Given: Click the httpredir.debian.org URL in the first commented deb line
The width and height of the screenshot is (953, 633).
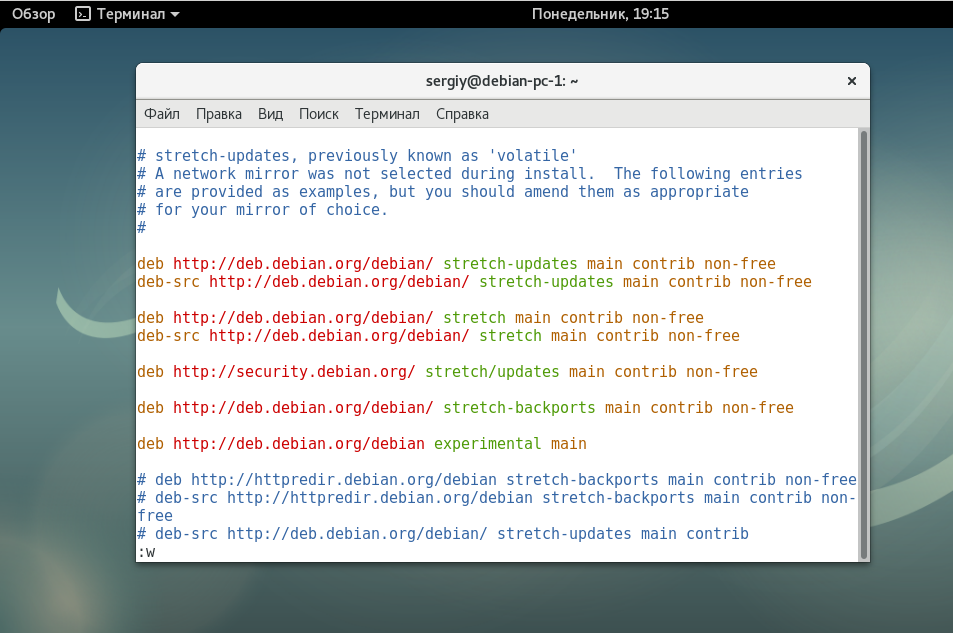Looking at the screenshot, I should pyautogui.click(x=344, y=480).
